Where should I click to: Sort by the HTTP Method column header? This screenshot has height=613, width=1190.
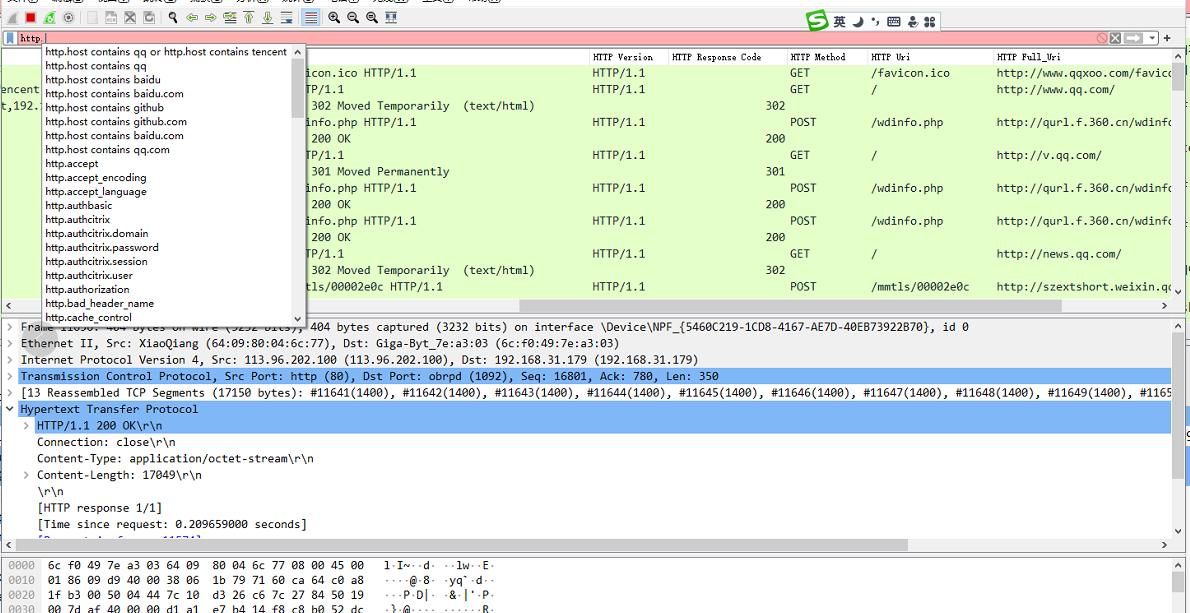[826, 57]
